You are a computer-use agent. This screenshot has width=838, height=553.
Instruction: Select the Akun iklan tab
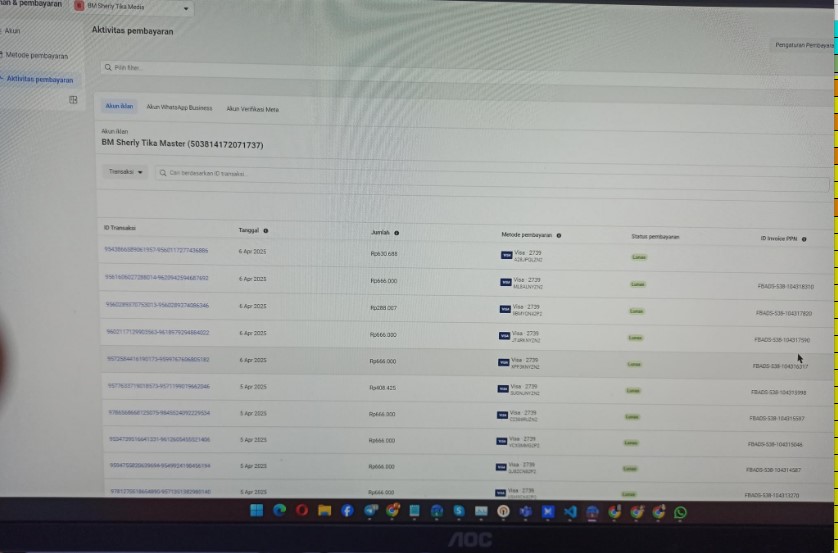(x=119, y=106)
